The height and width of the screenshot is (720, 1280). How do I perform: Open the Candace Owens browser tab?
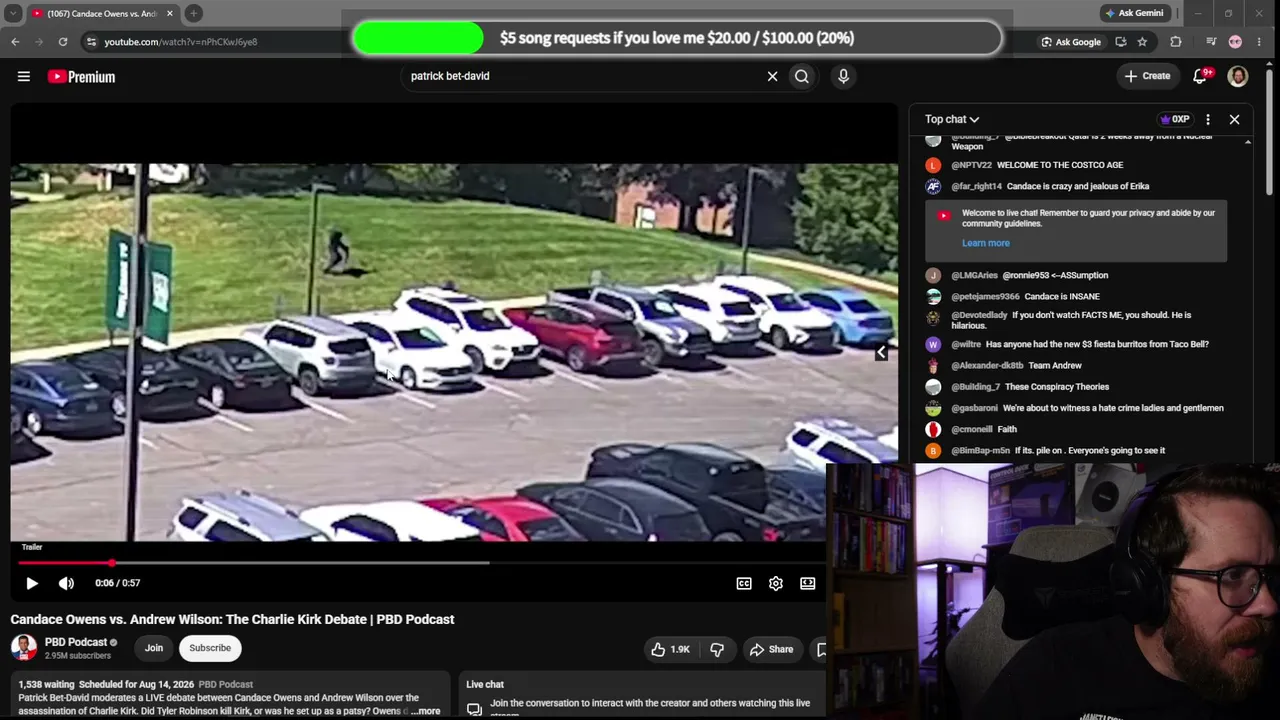[x=101, y=14]
